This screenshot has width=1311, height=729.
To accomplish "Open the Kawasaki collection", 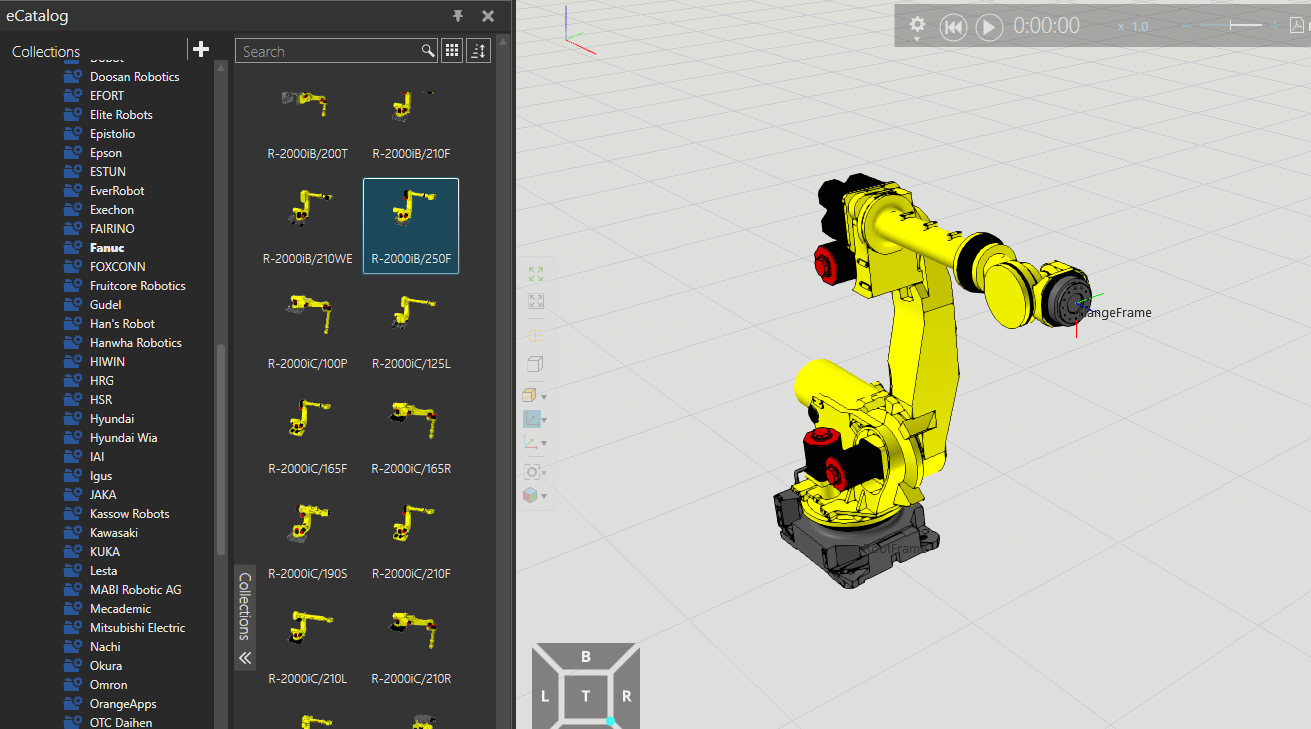I will pos(113,533).
